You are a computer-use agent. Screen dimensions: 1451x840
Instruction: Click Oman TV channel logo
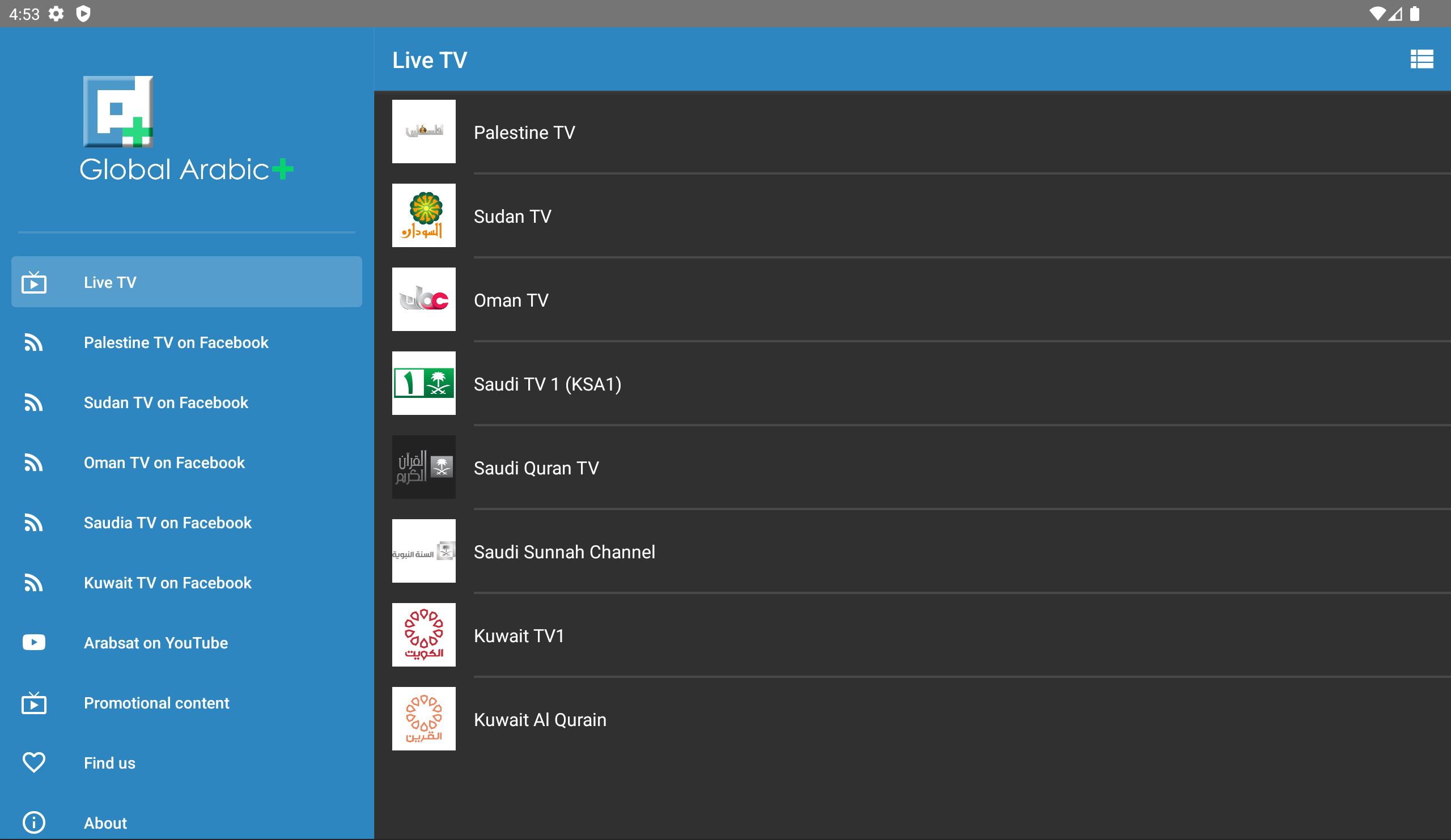tap(424, 299)
